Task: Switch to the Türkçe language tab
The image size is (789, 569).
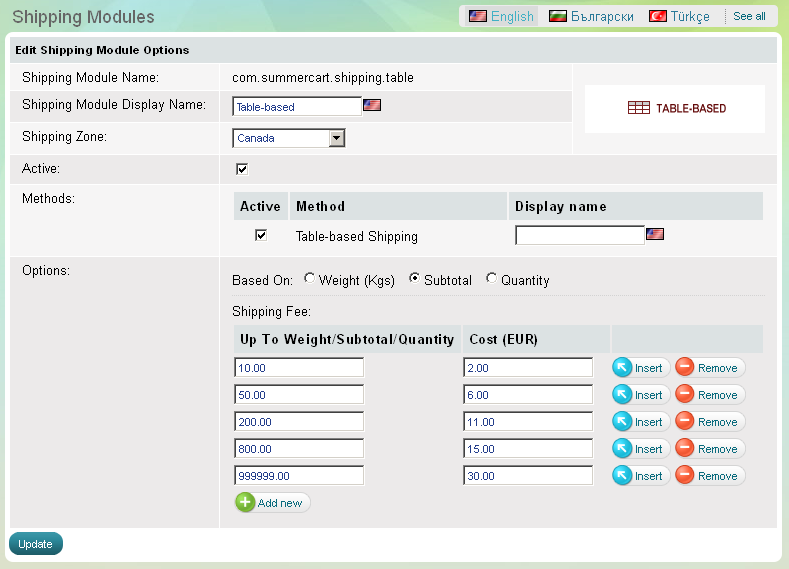Action: [680, 16]
